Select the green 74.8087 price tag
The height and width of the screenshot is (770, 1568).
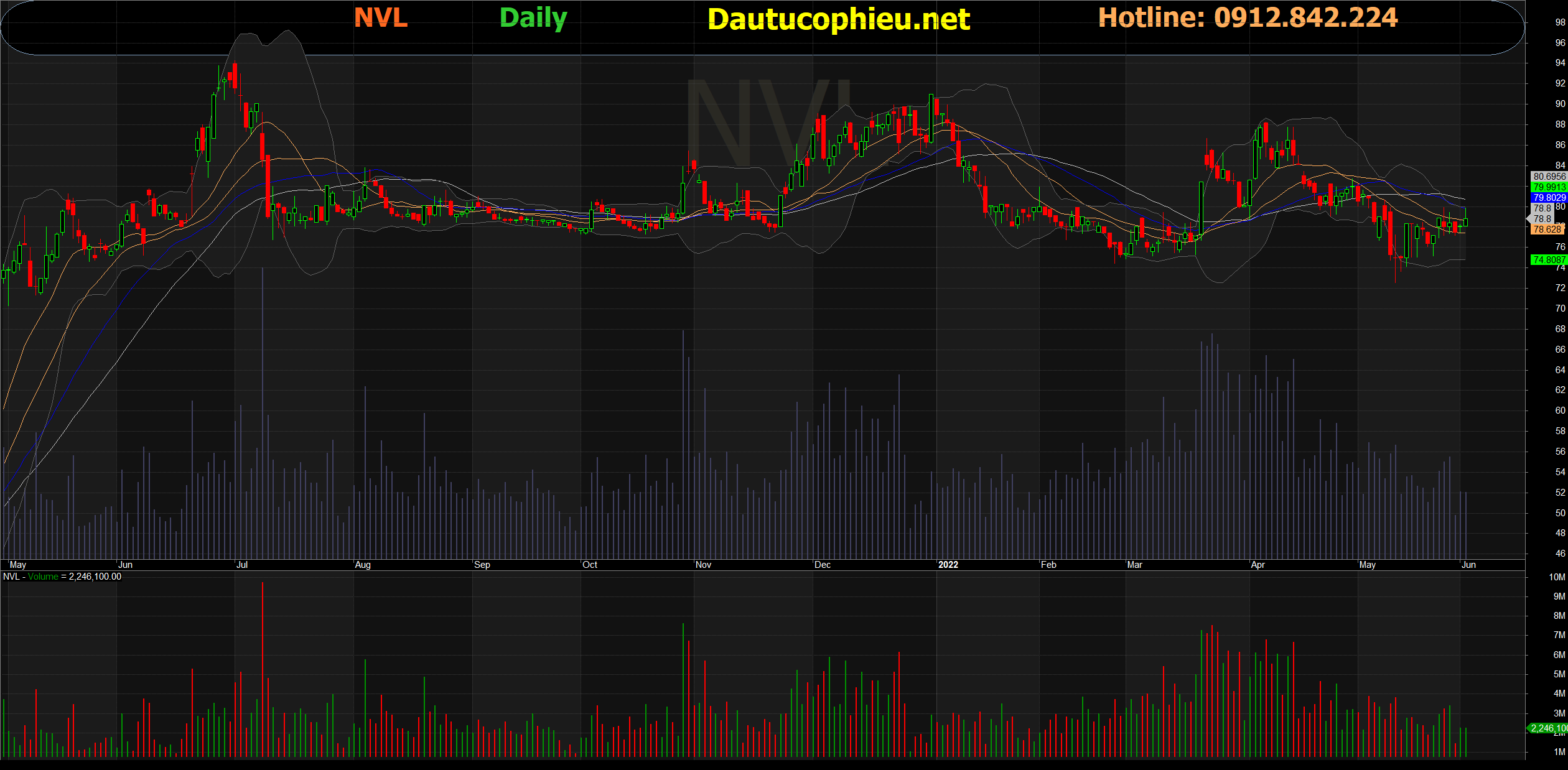pyautogui.click(x=1549, y=260)
